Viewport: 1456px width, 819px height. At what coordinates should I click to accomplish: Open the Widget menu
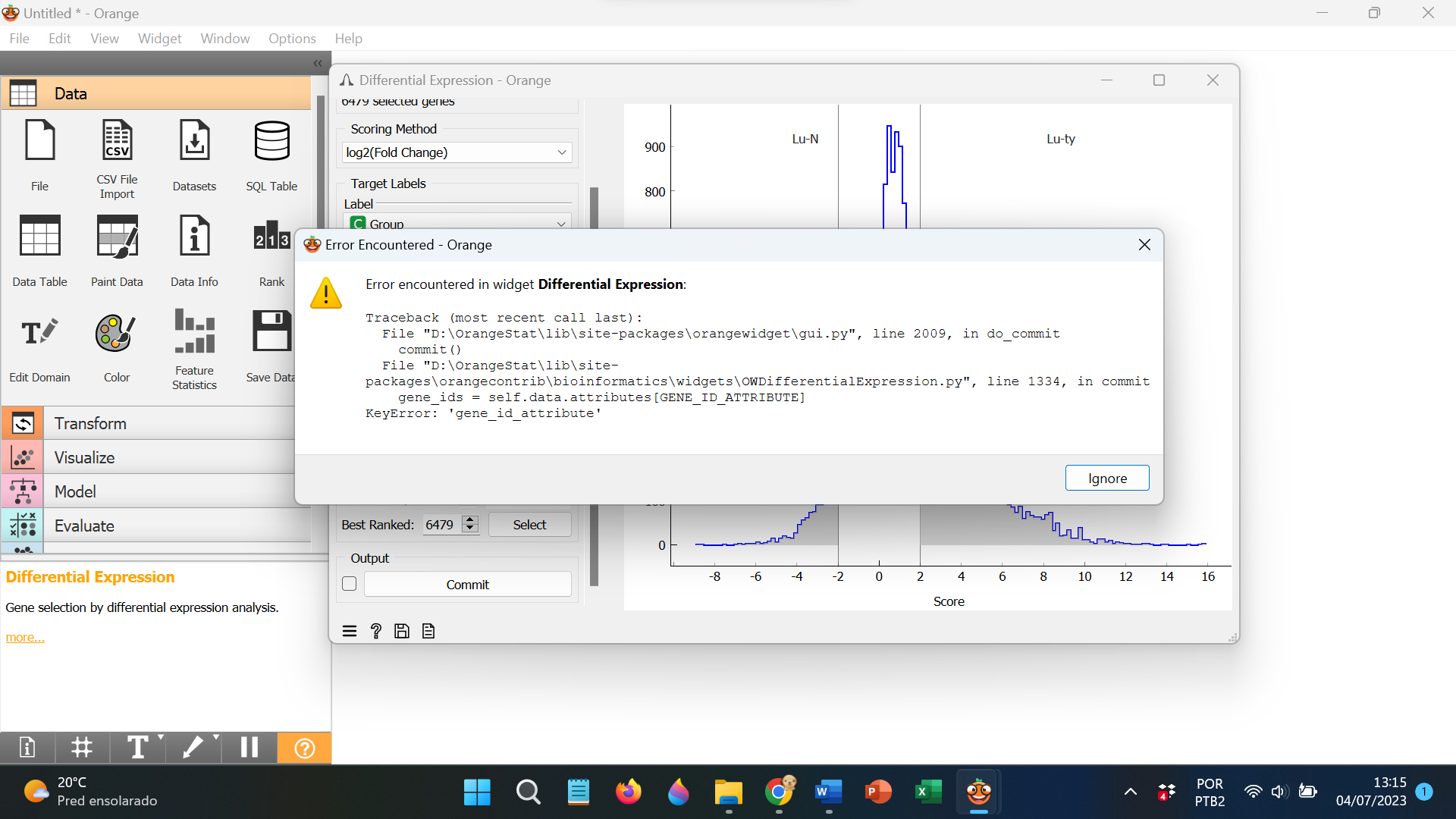(x=158, y=38)
